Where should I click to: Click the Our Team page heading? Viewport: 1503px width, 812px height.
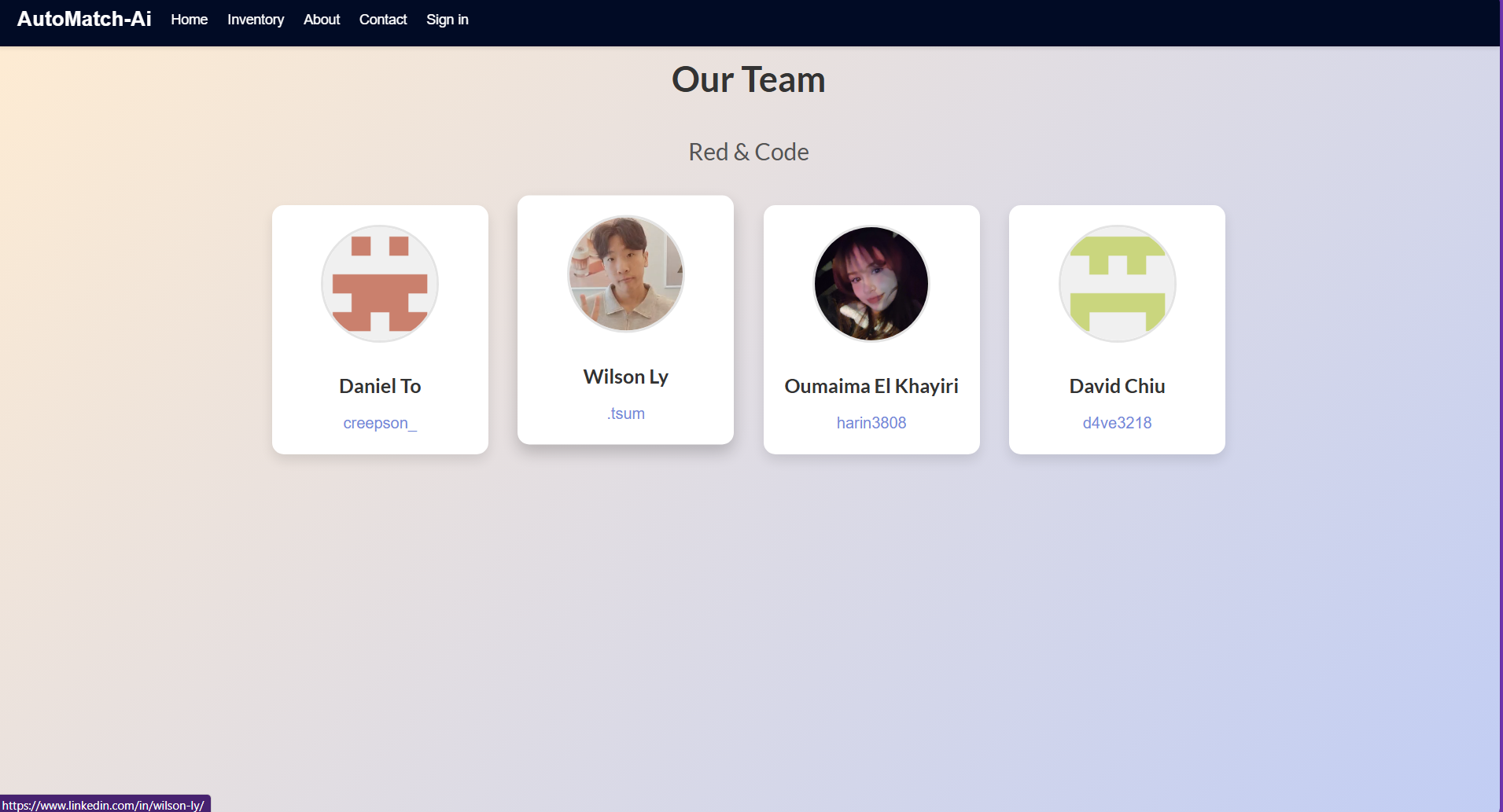749,79
